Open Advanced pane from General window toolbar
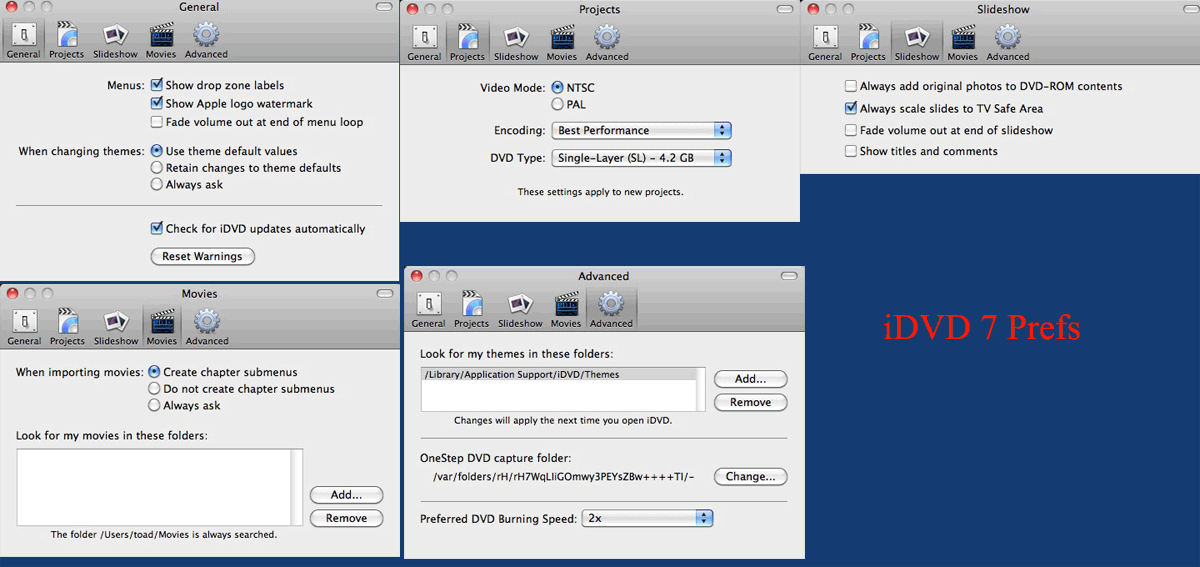 click(206, 40)
